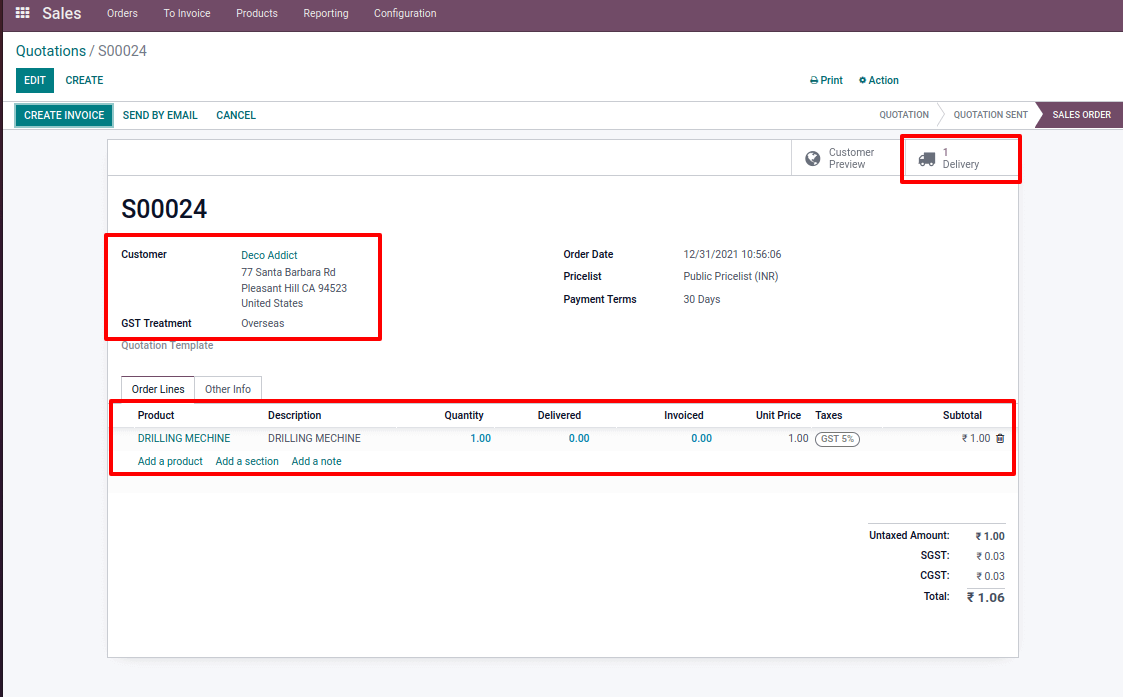Open Customer Preview stat button

[x=847, y=158]
